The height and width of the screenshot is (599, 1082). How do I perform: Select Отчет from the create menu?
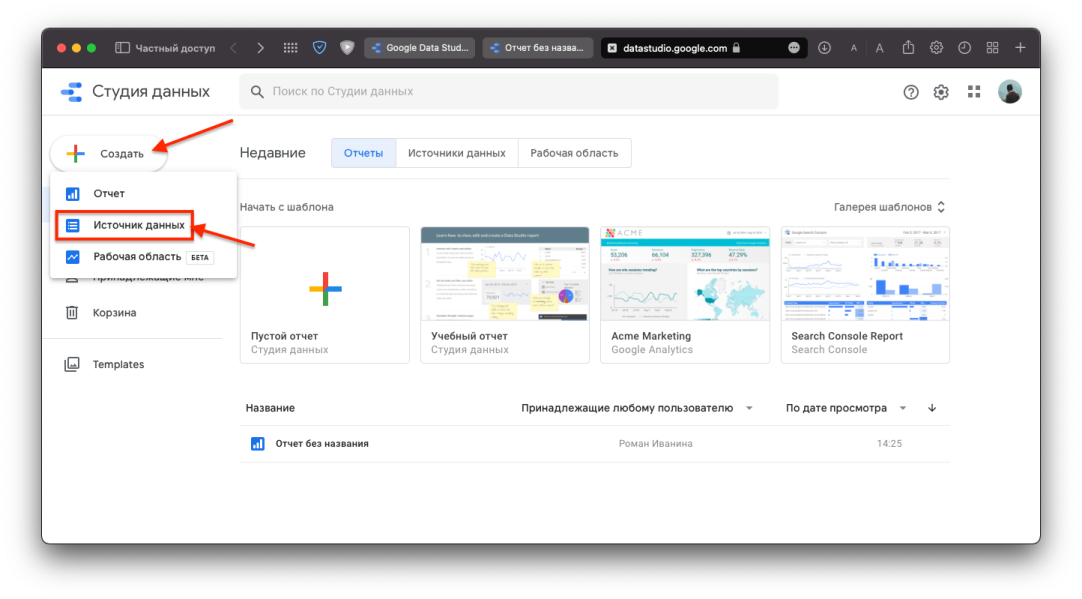[x=144, y=194]
